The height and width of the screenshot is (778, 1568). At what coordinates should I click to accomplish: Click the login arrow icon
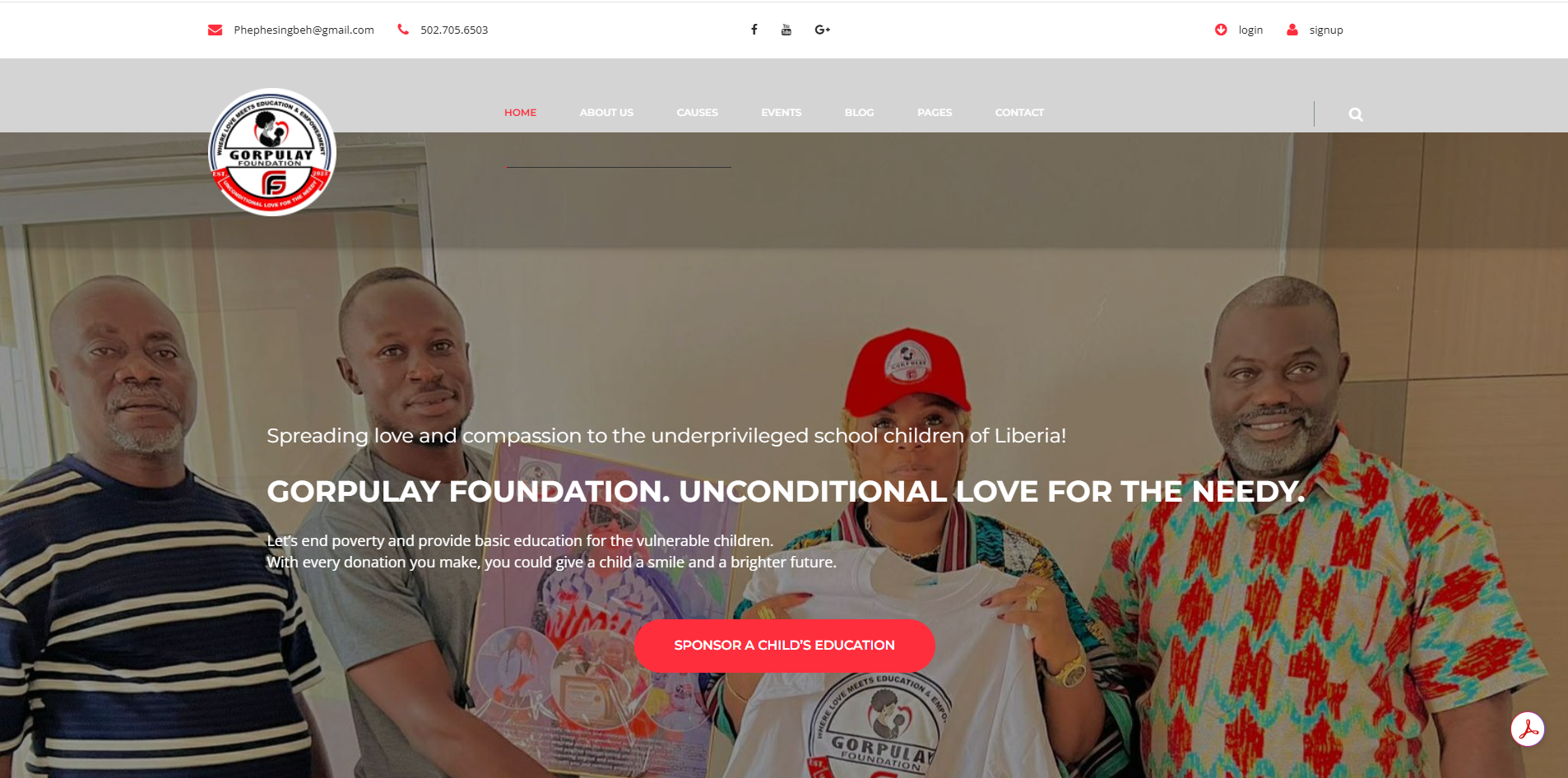1221,30
